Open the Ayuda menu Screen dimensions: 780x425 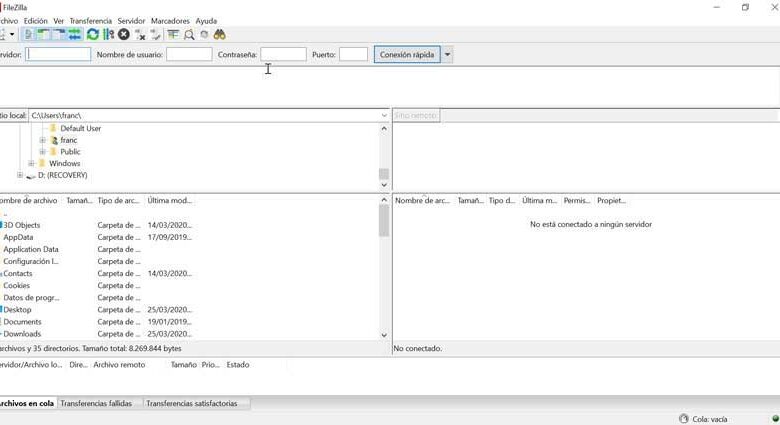(x=206, y=21)
